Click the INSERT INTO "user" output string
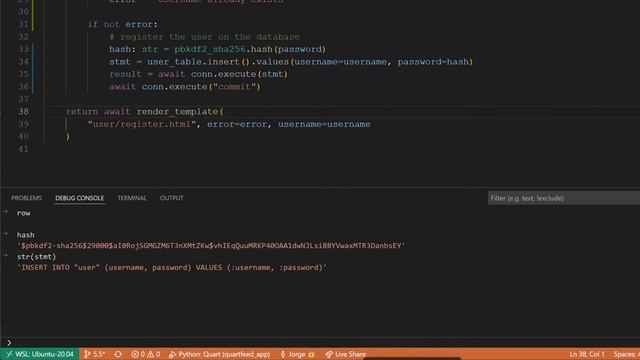 (172, 268)
